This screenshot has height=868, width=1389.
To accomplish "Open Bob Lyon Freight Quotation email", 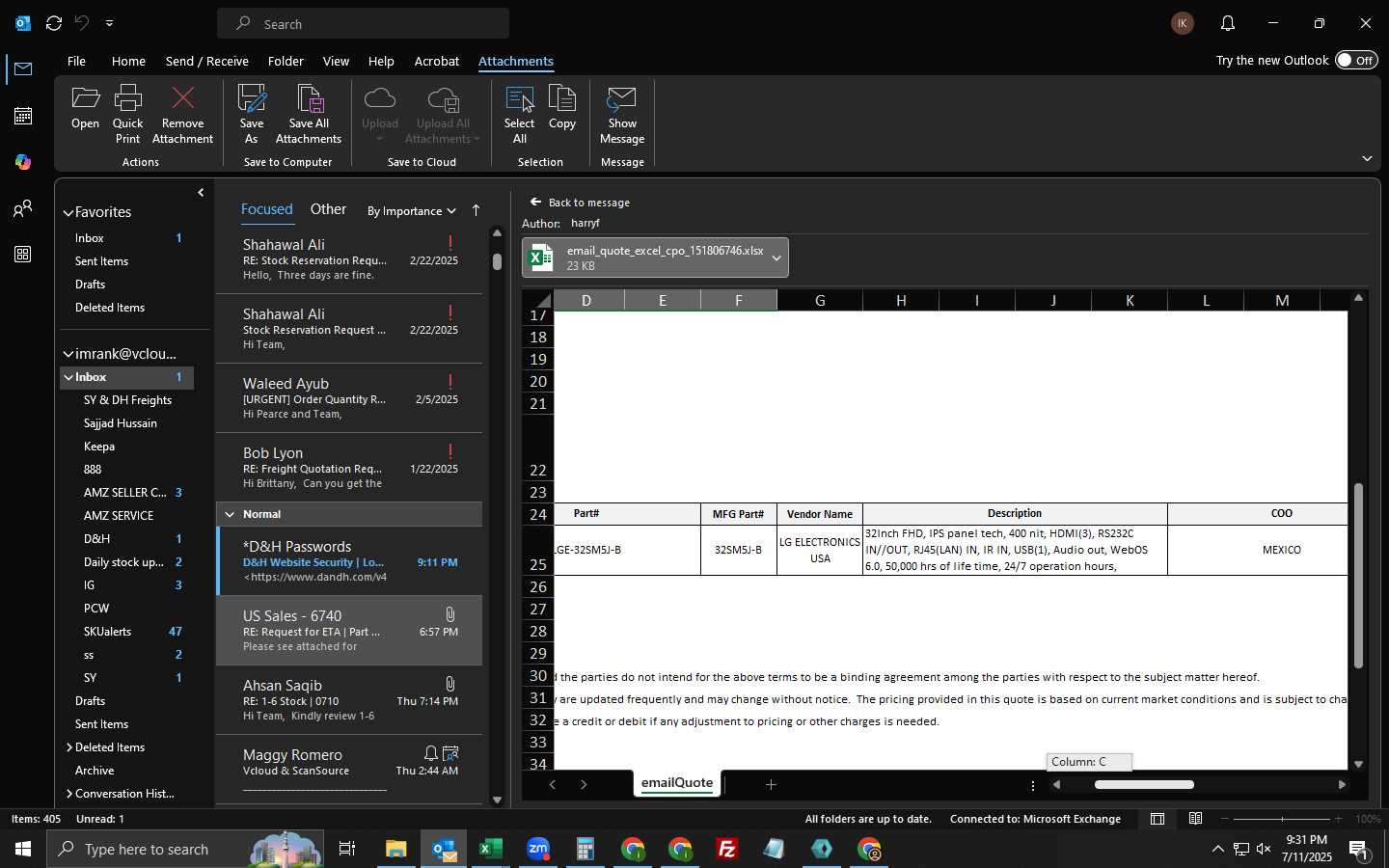I will click(349, 468).
